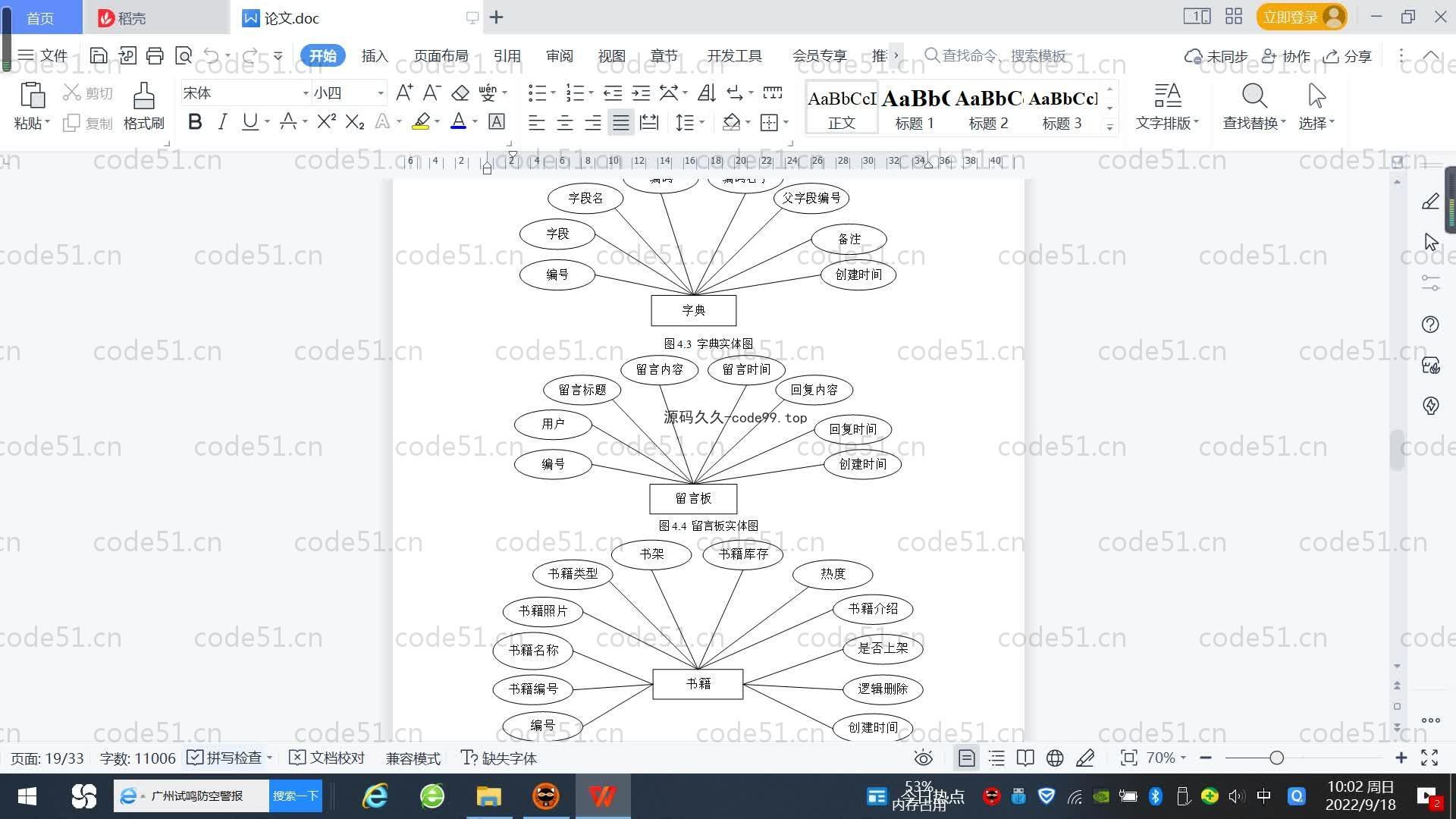Click the font color A button

pyautogui.click(x=458, y=121)
